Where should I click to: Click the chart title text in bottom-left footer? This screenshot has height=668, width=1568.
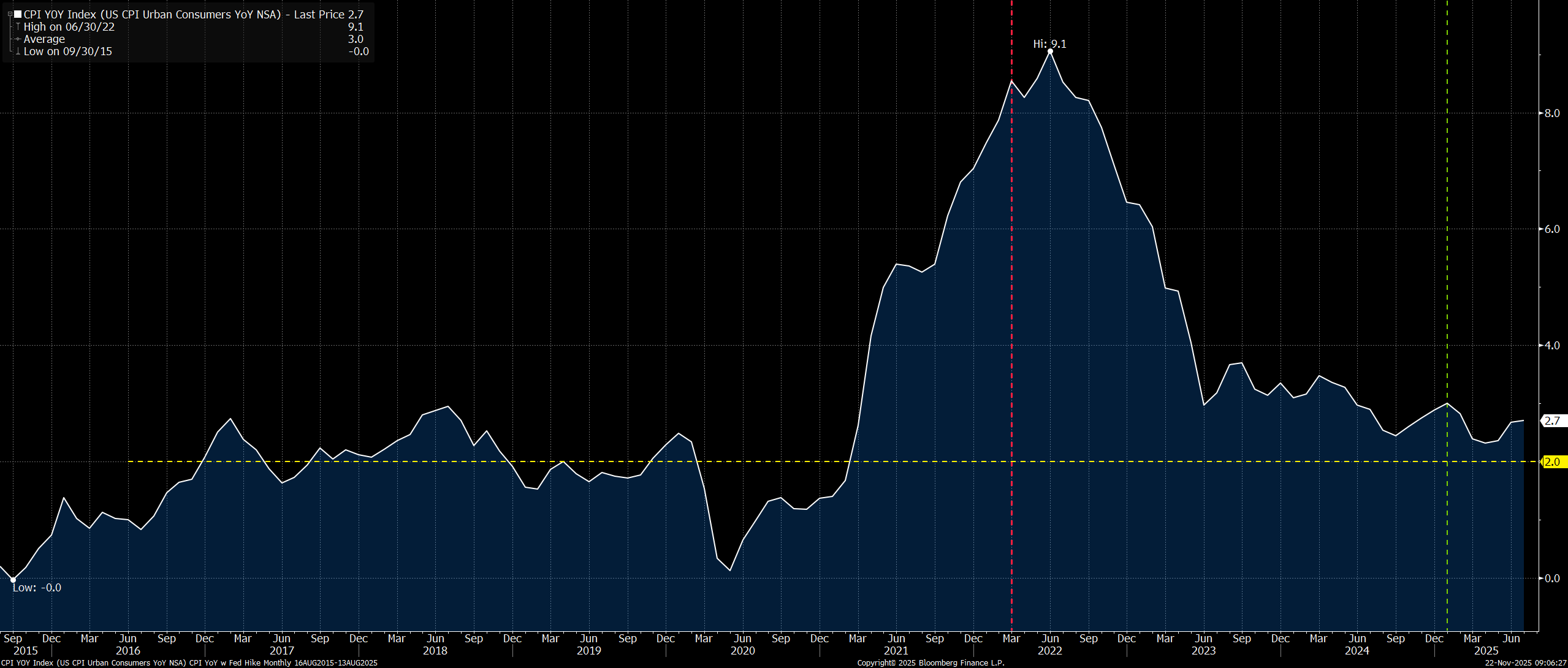[189, 663]
